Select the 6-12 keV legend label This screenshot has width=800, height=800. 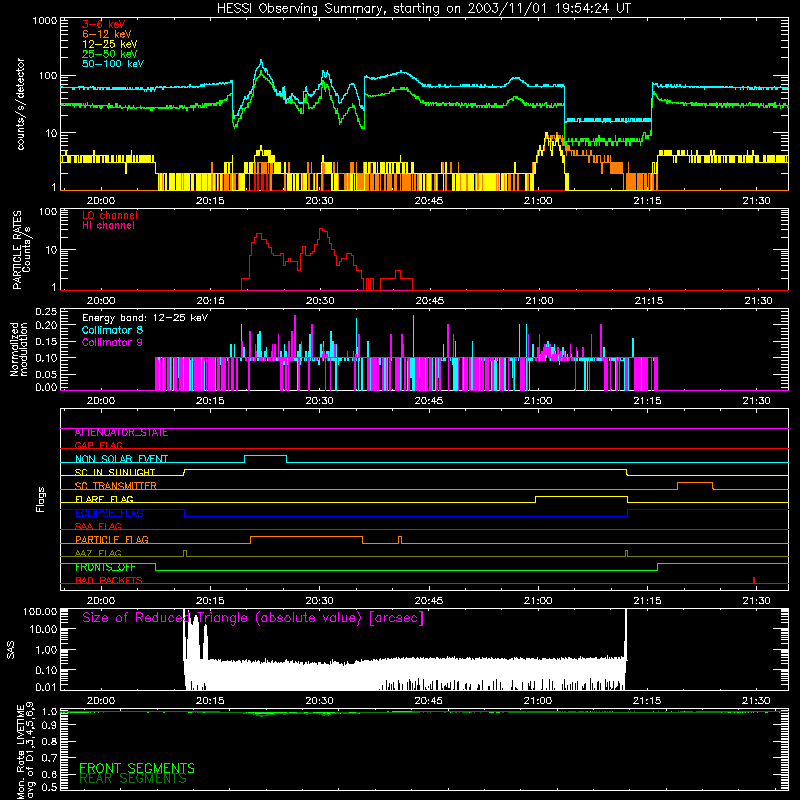107,34
